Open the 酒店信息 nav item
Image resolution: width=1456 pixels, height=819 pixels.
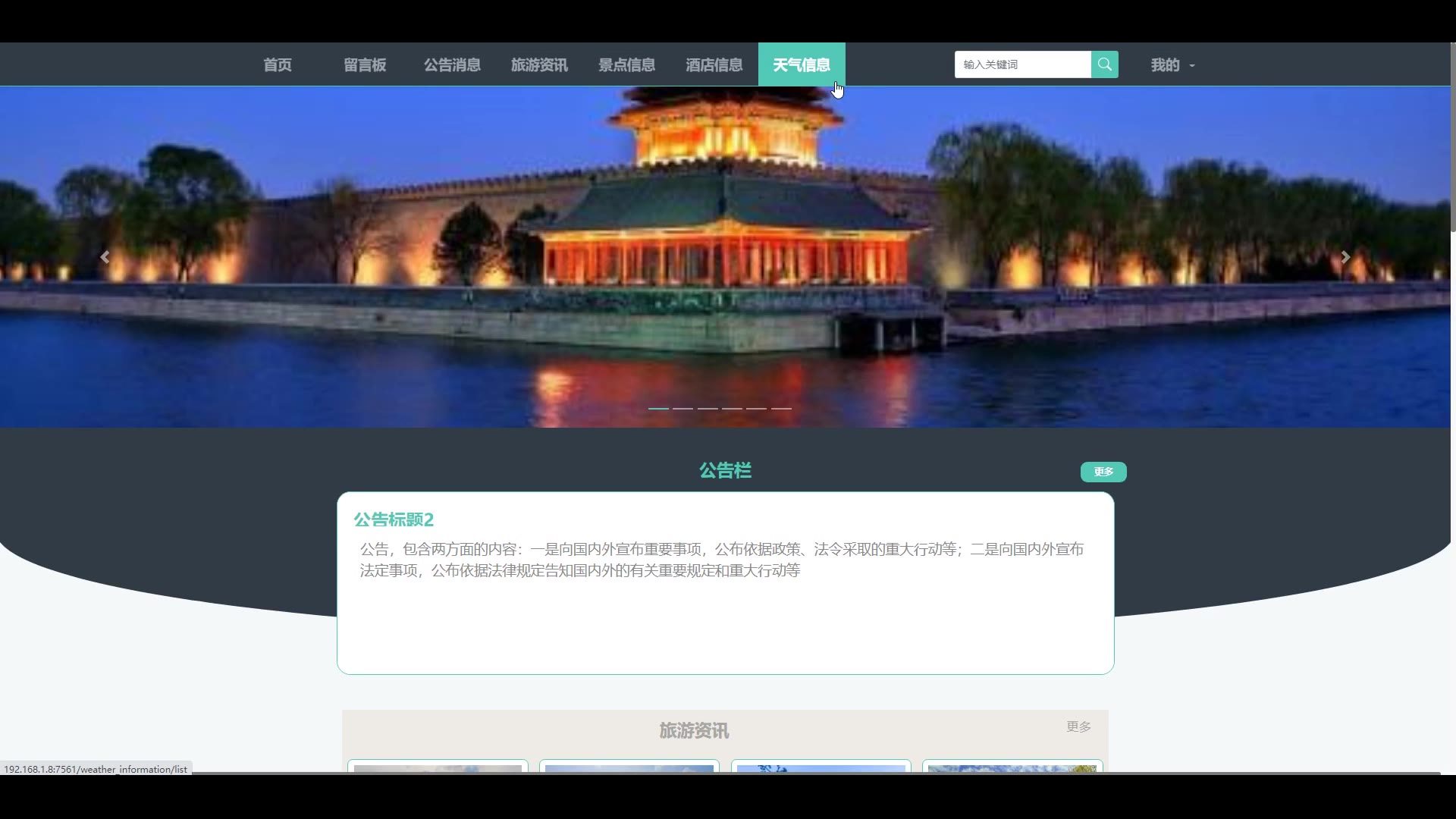tap(714, 64)
